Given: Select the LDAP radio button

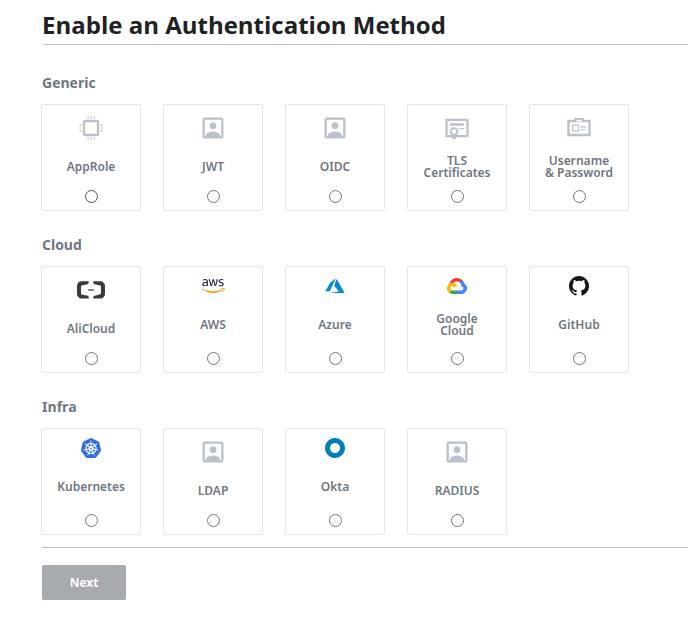Looking at the screenshot, I should (x=213, y=521).
